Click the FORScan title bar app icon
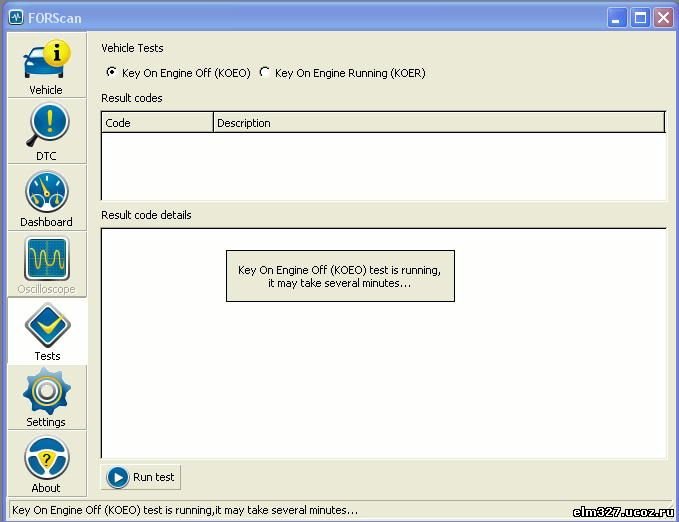This screenshot has width=679, height=522. [x=16, y=18]
